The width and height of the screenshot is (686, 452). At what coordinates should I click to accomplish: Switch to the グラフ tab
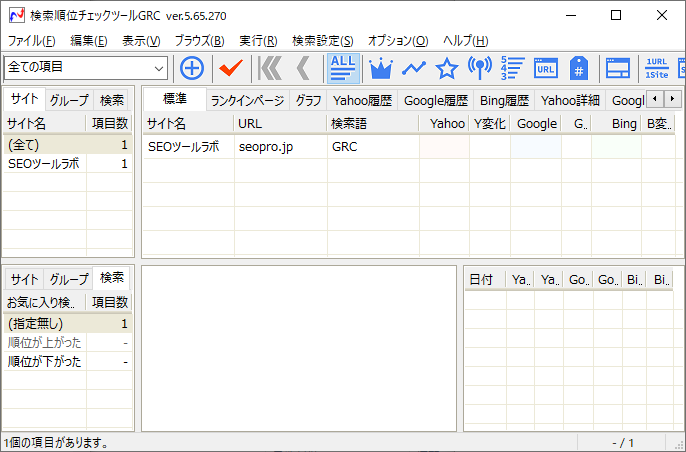click(x=308, y=101)
